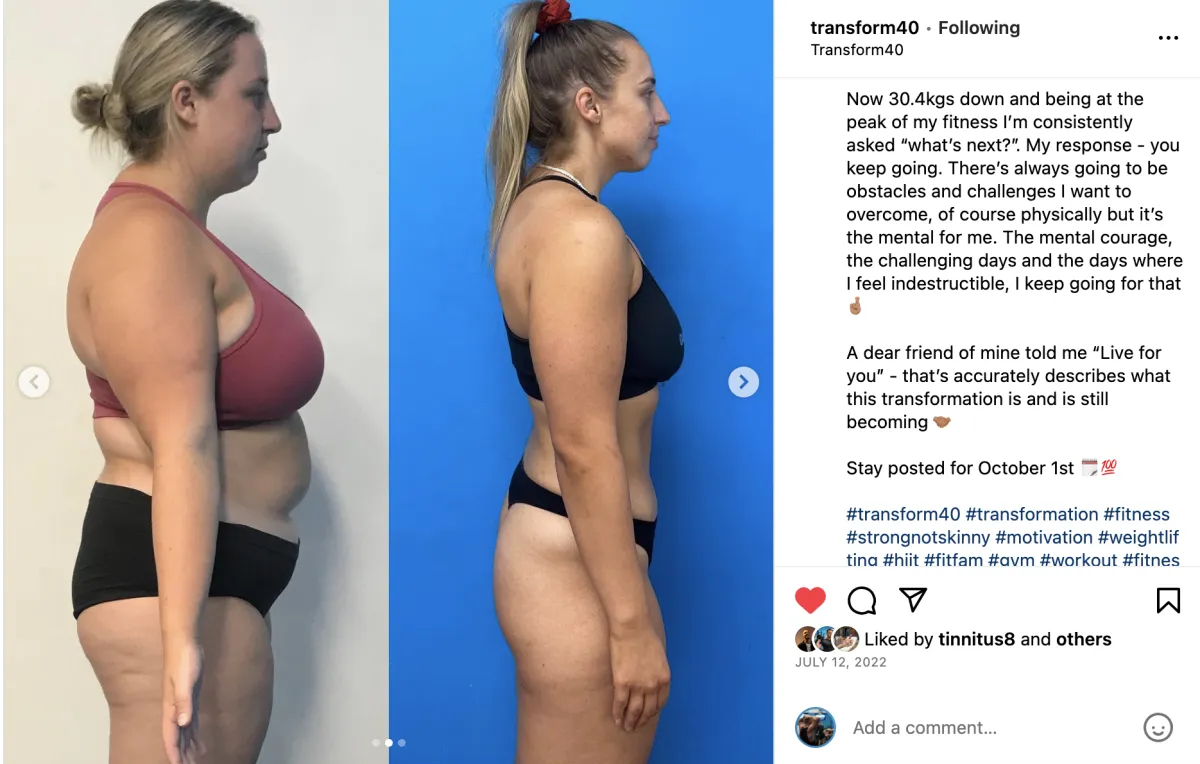Click the liker avatars beside Liked by
The image size is (1200, 764).
pos(827,639)
